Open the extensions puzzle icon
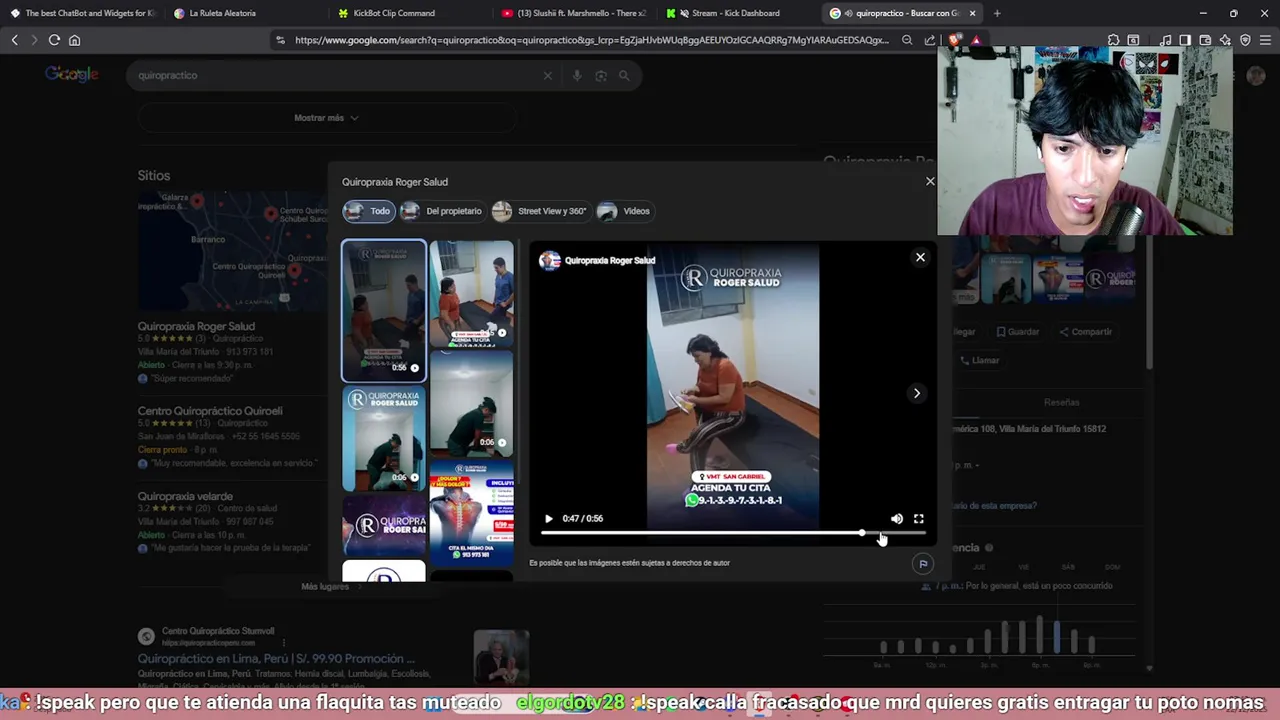 click(x=1113, y=40)
